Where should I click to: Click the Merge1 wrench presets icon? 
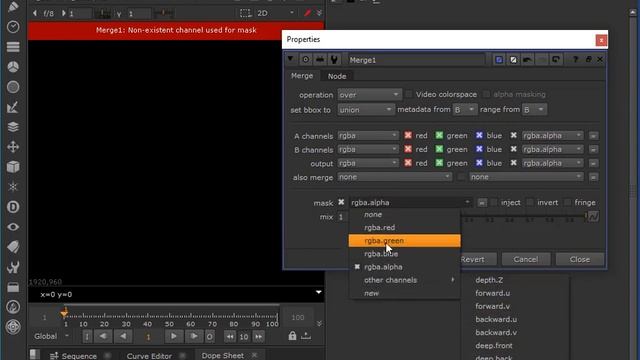[x=334, y=60]
